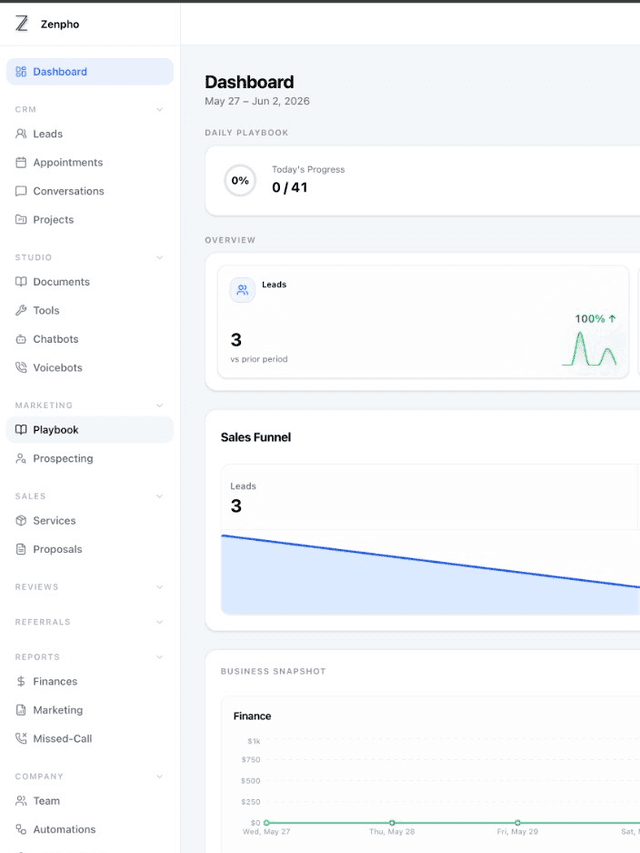Click the Zenpho Z logo icon

[21, 23]
